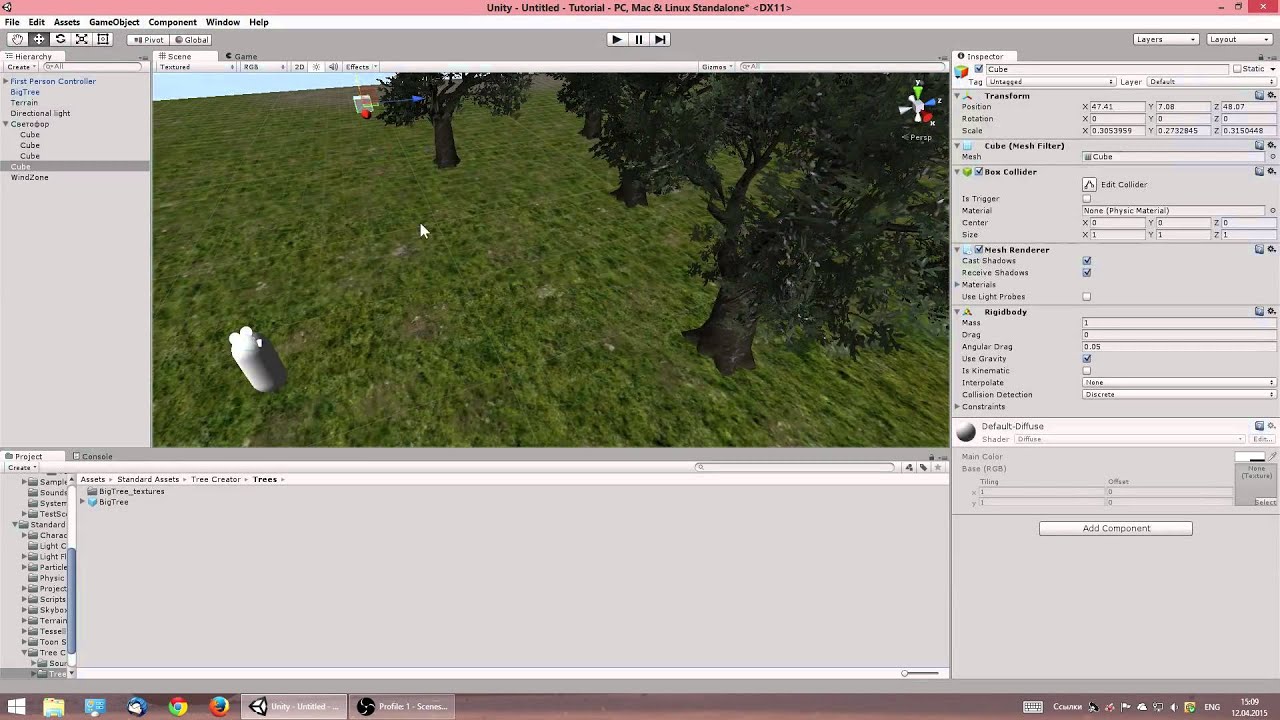Open the Assets menu
Screen dimensions: 1280x720
click(67, 22)
